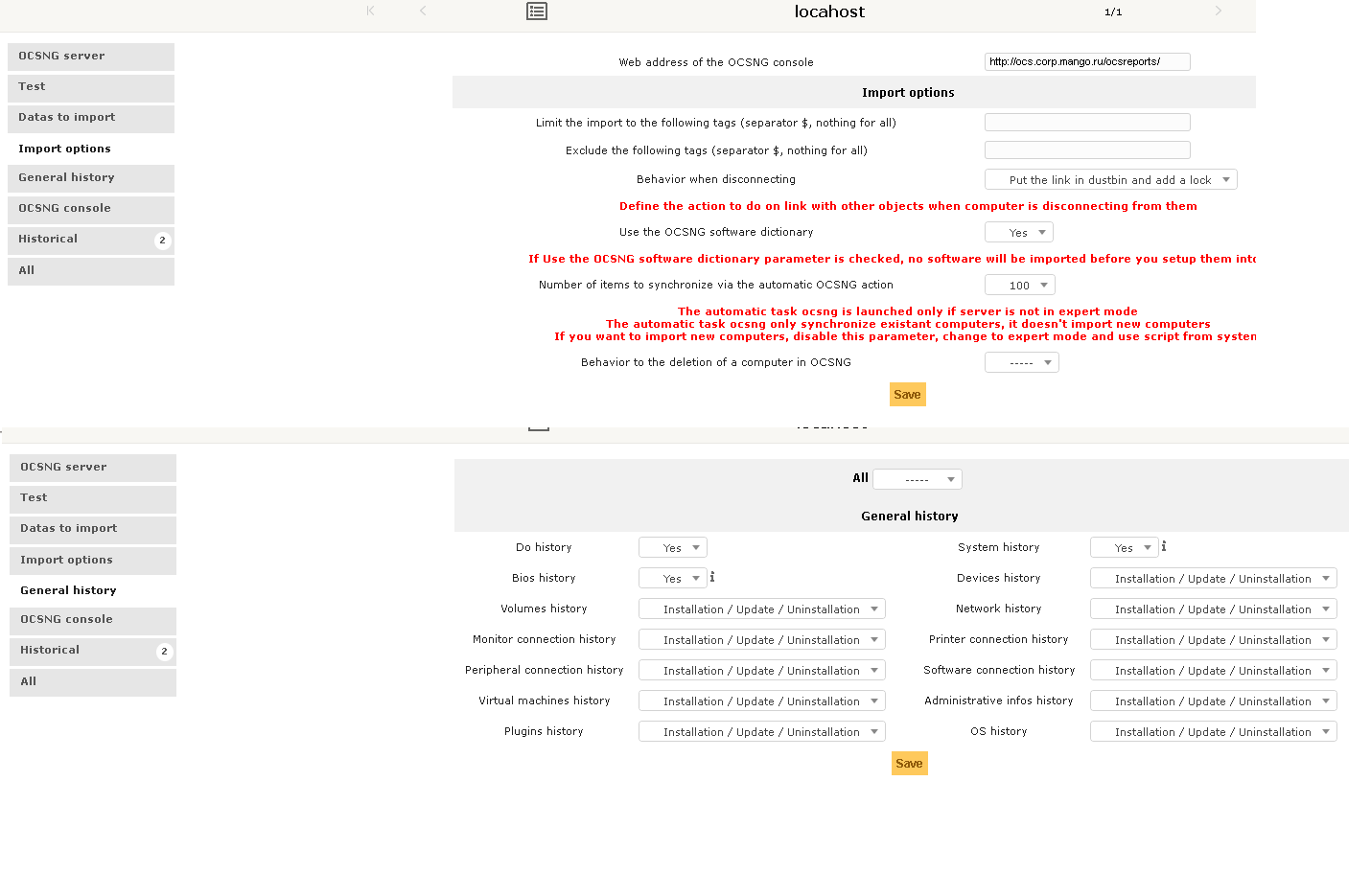This screenshot has height=896, width=1371.
Task: Open the Number of items to synchronize dropdown
Action: click(x=1019, y=285)
